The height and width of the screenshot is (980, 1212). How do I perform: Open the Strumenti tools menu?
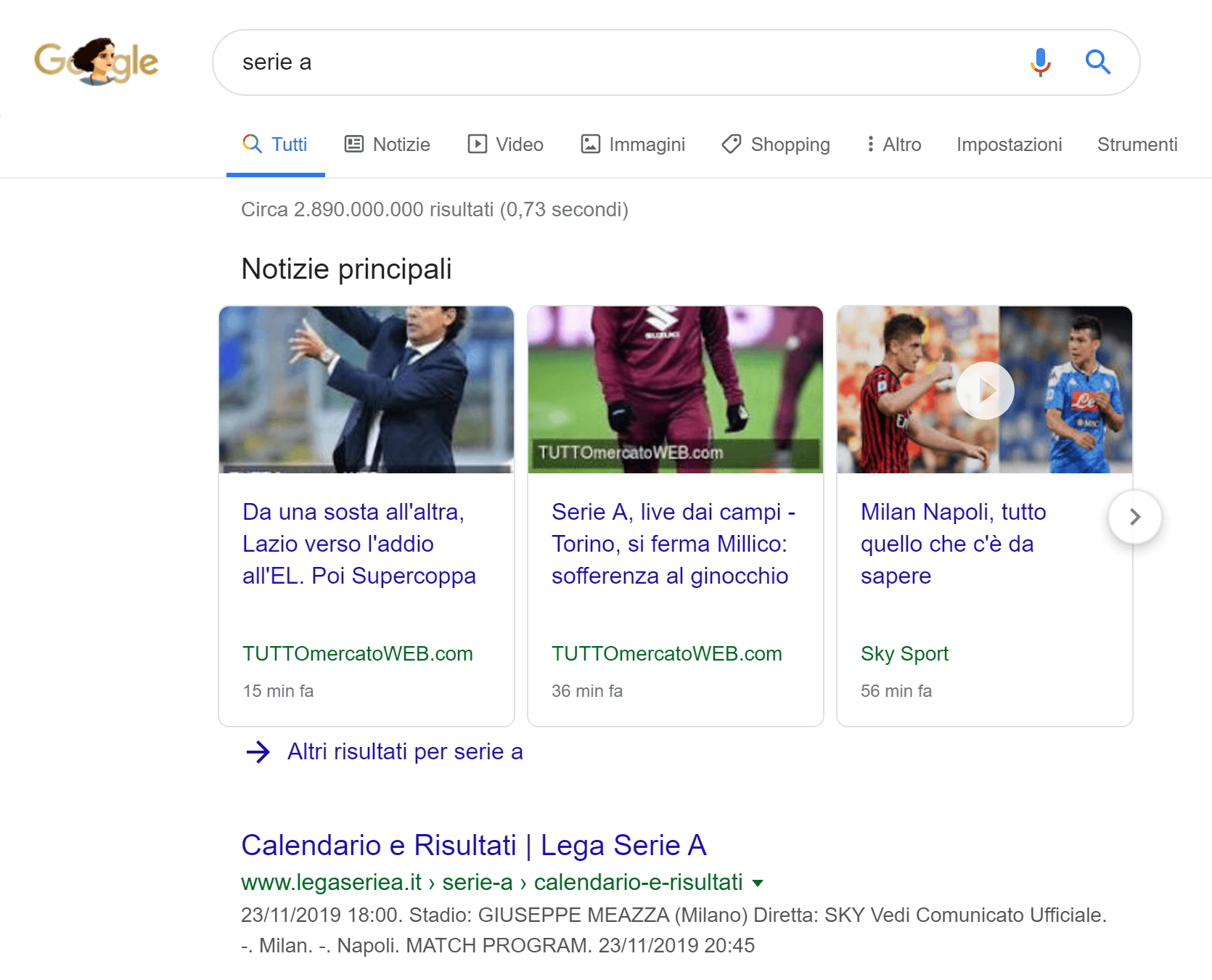[x=1137, y=144]
